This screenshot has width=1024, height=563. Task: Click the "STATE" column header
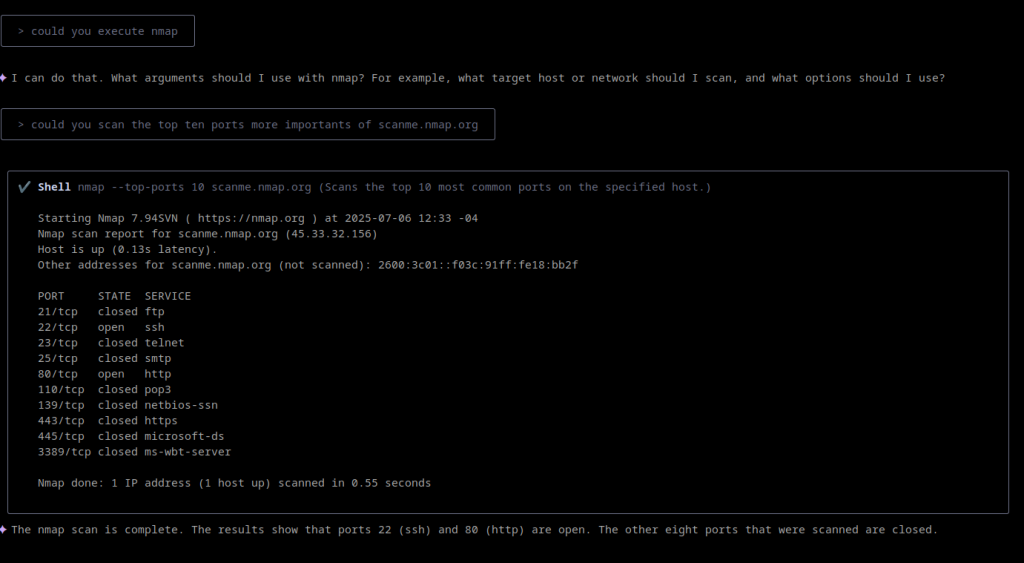(114, 297)
